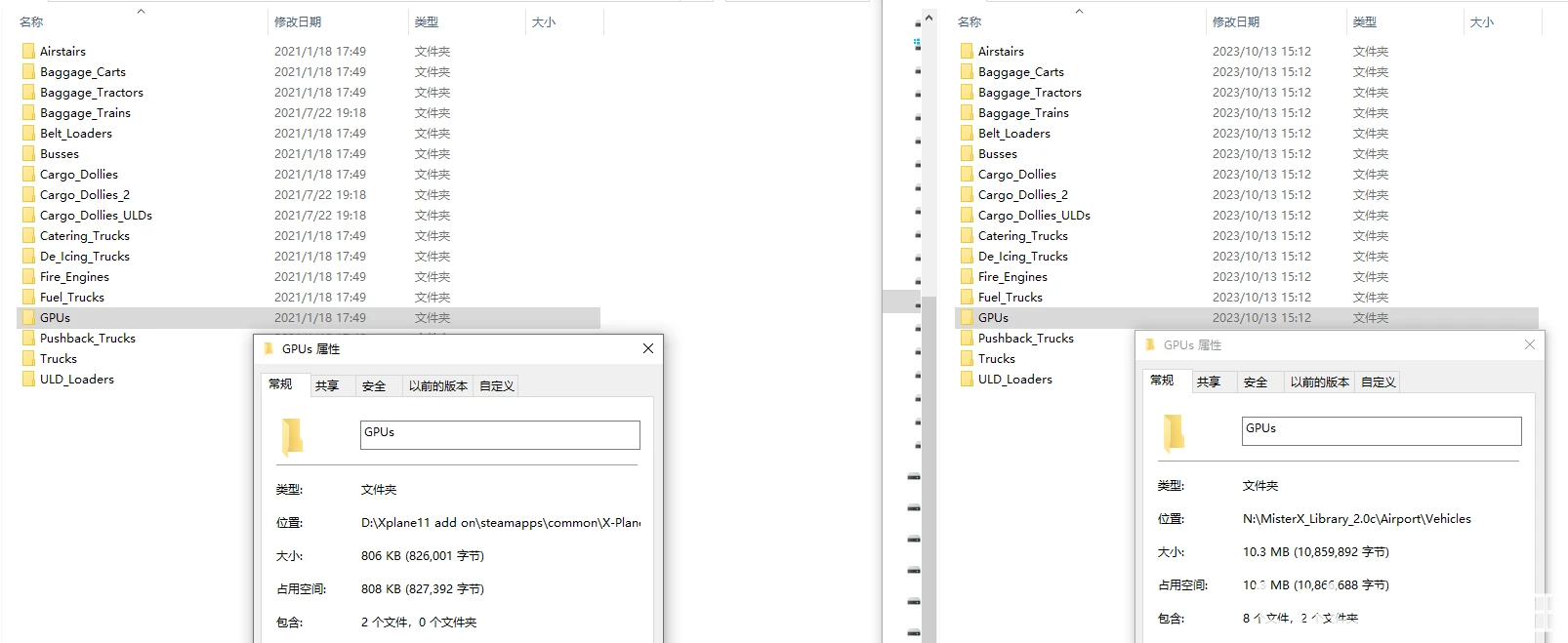Image resolution: width=1568 pixels, height=643 pixels.
Task: Click De_Icing_Trucks folder icon in right window
Action: [967, 256]
